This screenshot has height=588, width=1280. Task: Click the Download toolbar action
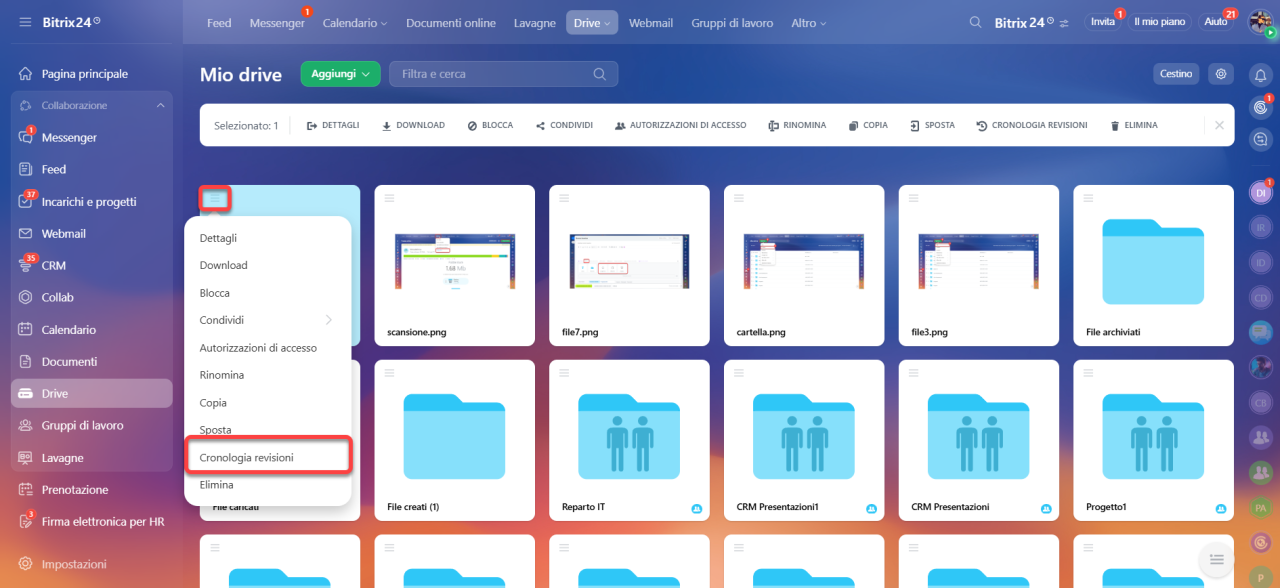413,125
